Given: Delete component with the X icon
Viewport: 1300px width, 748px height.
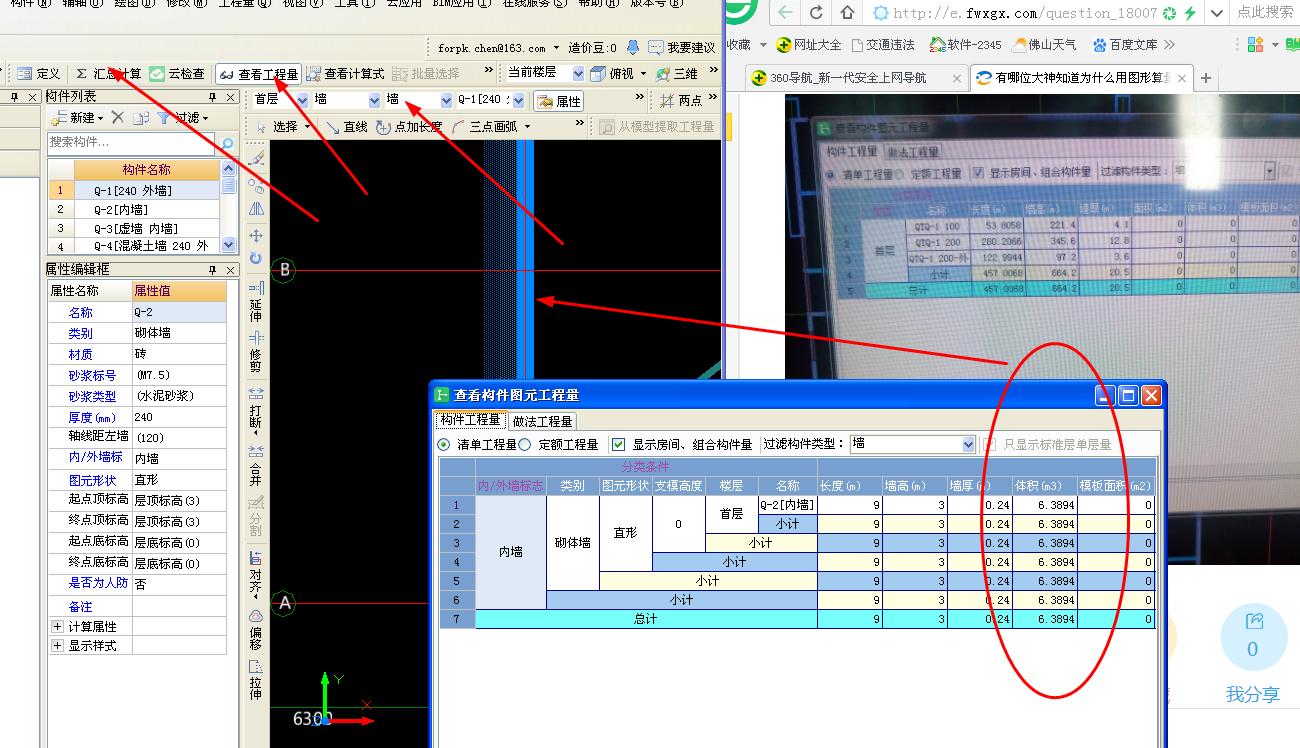Looking at the screenshot, I should click(x=118, y=118).
